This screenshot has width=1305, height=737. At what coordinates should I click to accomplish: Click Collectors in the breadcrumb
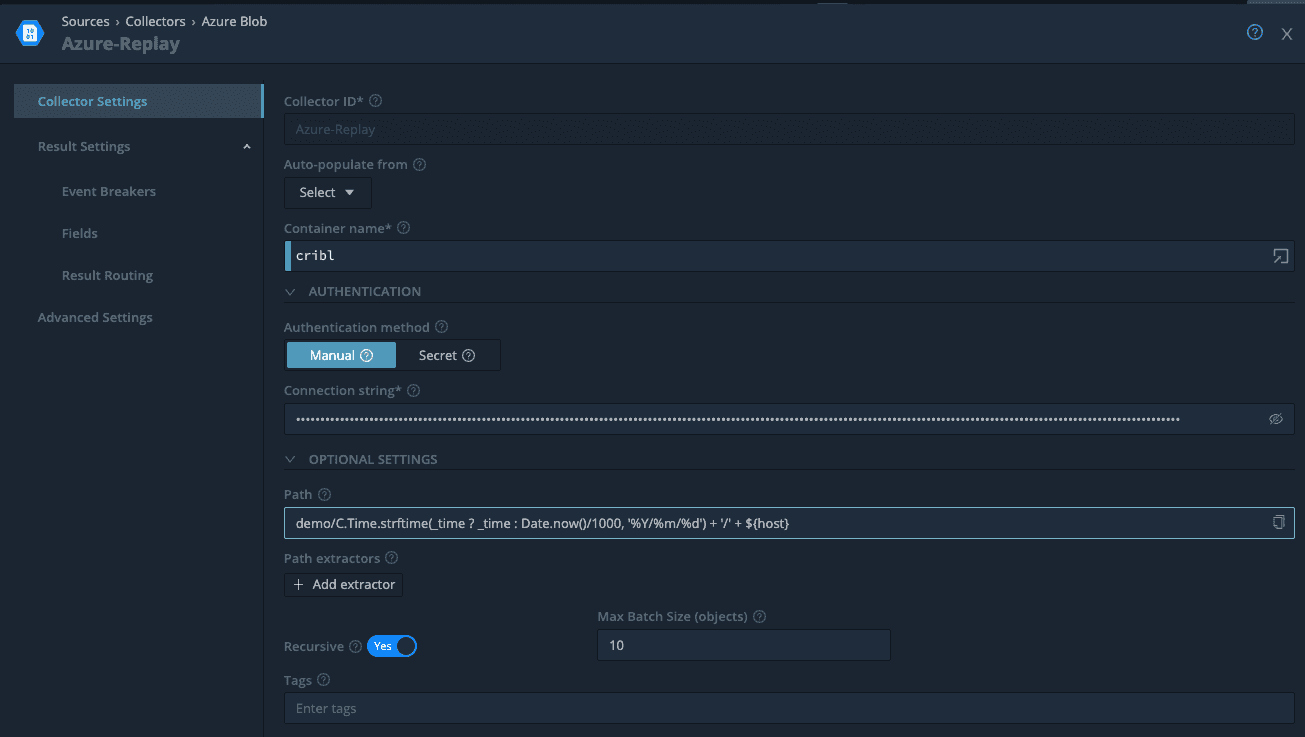point(155,21)
